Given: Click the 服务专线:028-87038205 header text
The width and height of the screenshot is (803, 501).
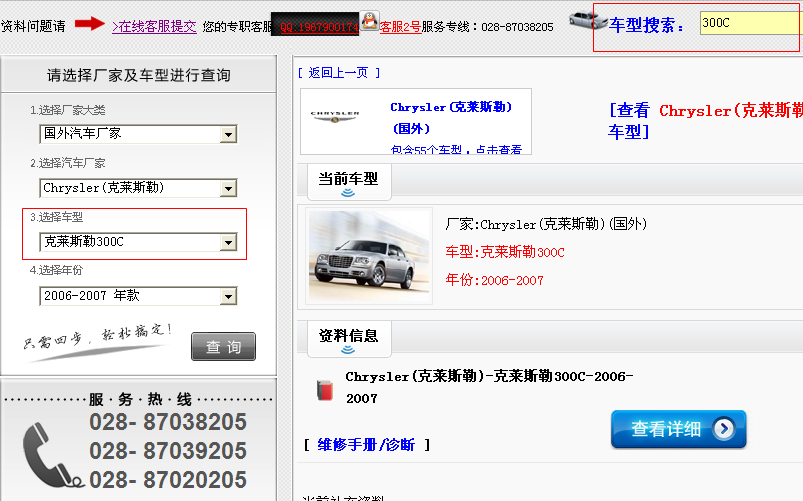Looking at the screenshot, I should coord(488,27).
